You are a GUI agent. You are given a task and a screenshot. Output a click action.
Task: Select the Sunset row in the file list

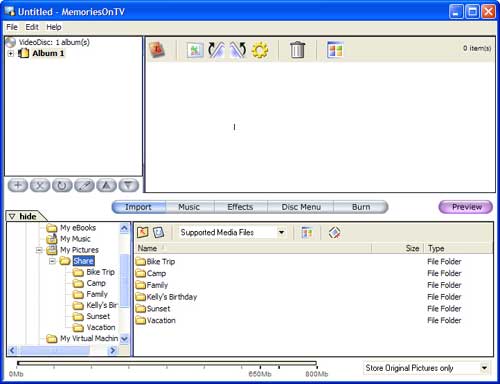click(x=313, y=309)
